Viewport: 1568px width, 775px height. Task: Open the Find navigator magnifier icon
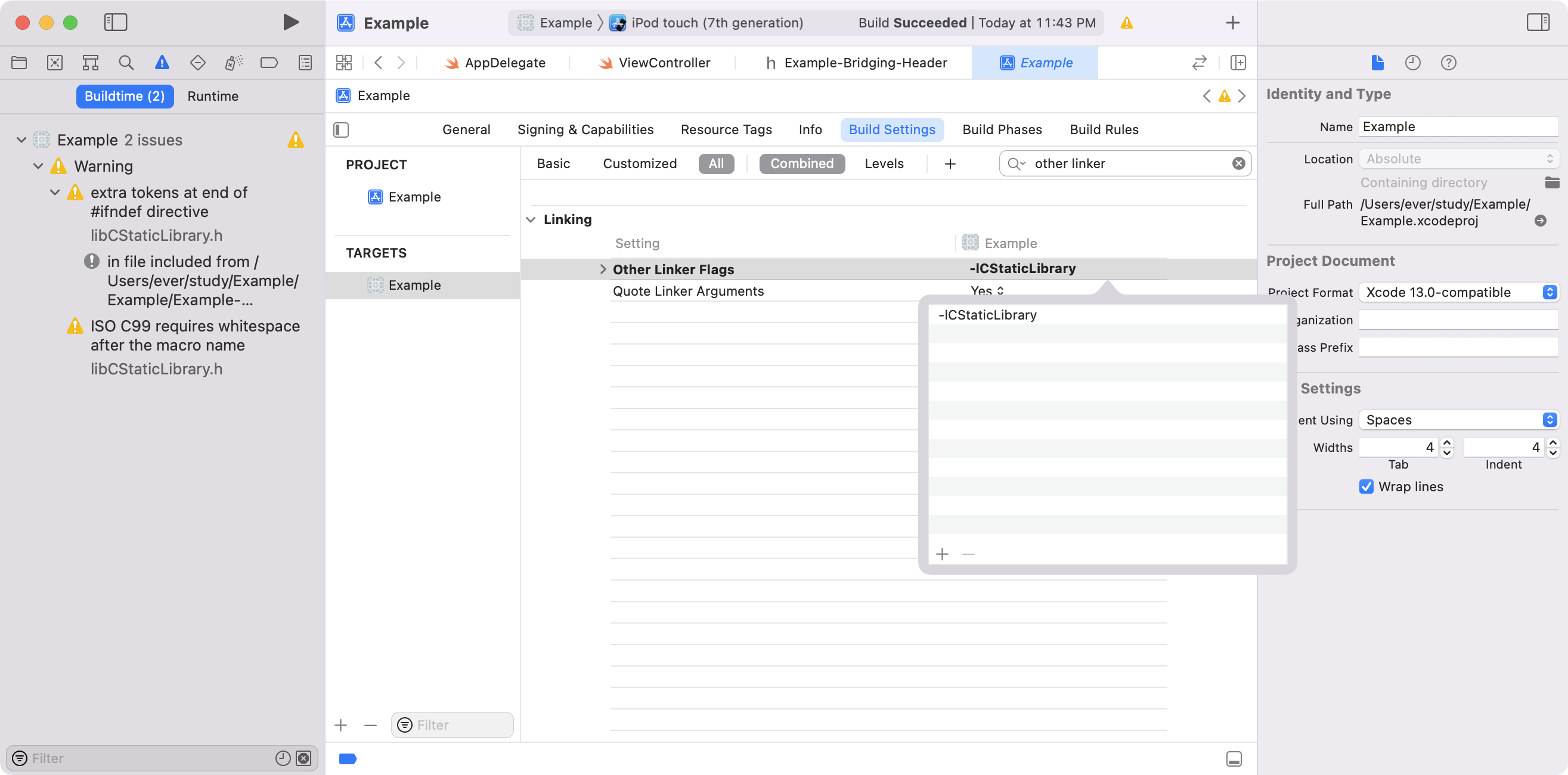click(126, 63)
